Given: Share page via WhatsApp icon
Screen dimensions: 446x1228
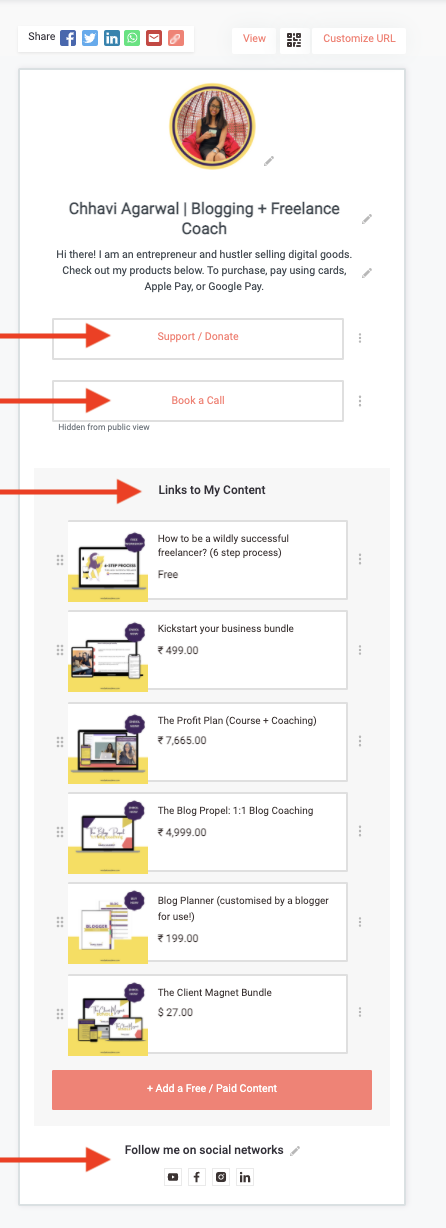Looking at the screenshot, I should click(x=132, y=38).
